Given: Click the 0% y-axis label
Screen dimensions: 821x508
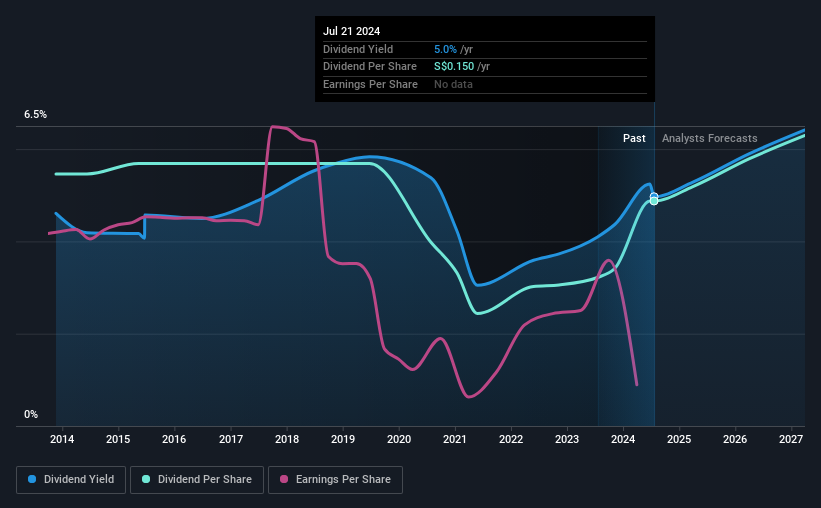Looking at the screenshot, I should click(31, 414).
